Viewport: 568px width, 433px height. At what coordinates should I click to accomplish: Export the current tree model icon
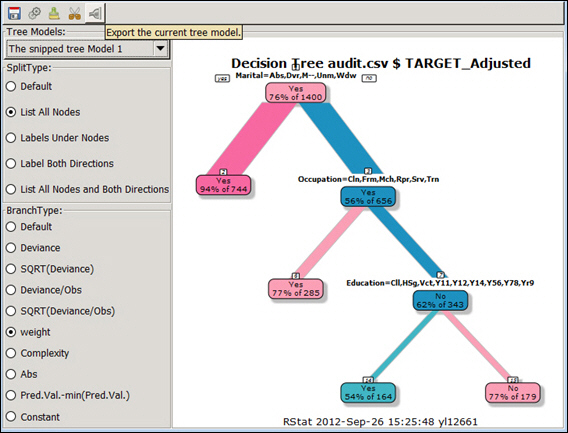pyautogui.click(x=95, y=13)
